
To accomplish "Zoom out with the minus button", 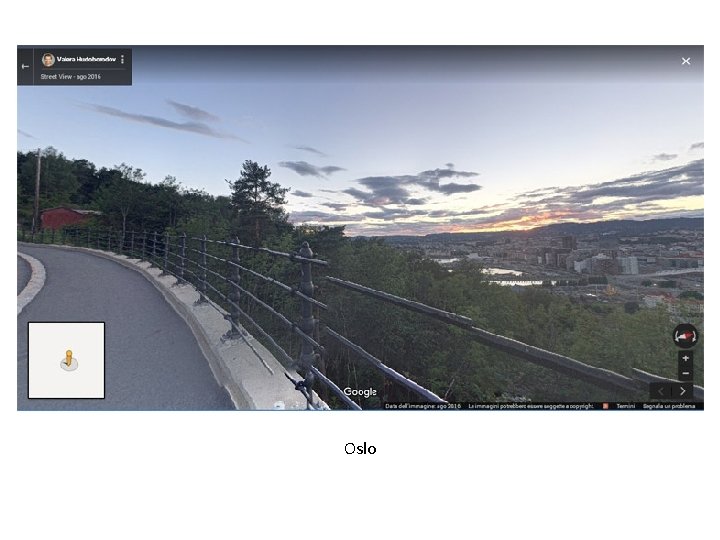I will pyautogui.click(x=686, y=373).
